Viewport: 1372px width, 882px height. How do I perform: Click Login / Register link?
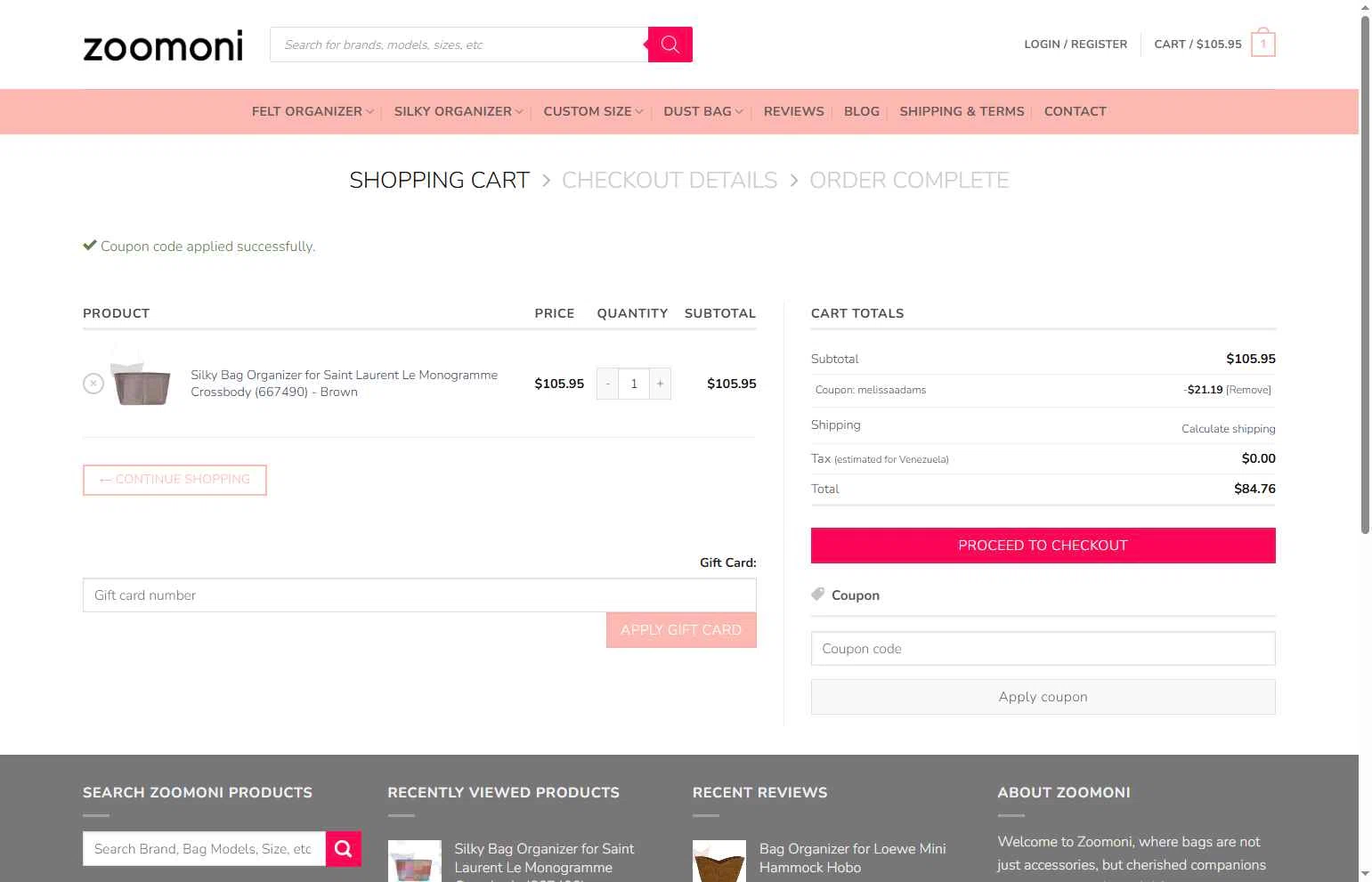click(1076, 44)
